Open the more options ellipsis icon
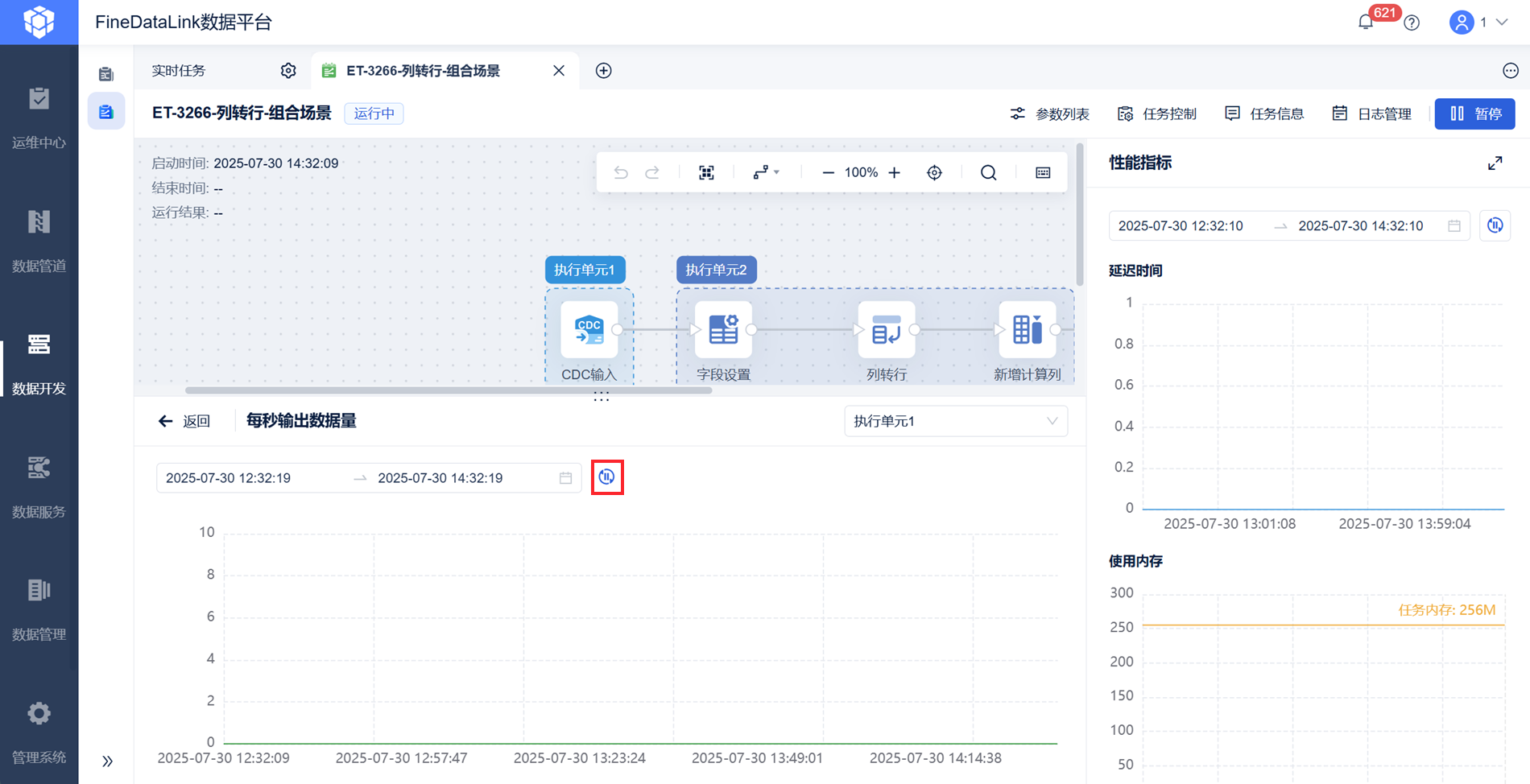This screenshot has height=784, width=1530. point(1511,71)
